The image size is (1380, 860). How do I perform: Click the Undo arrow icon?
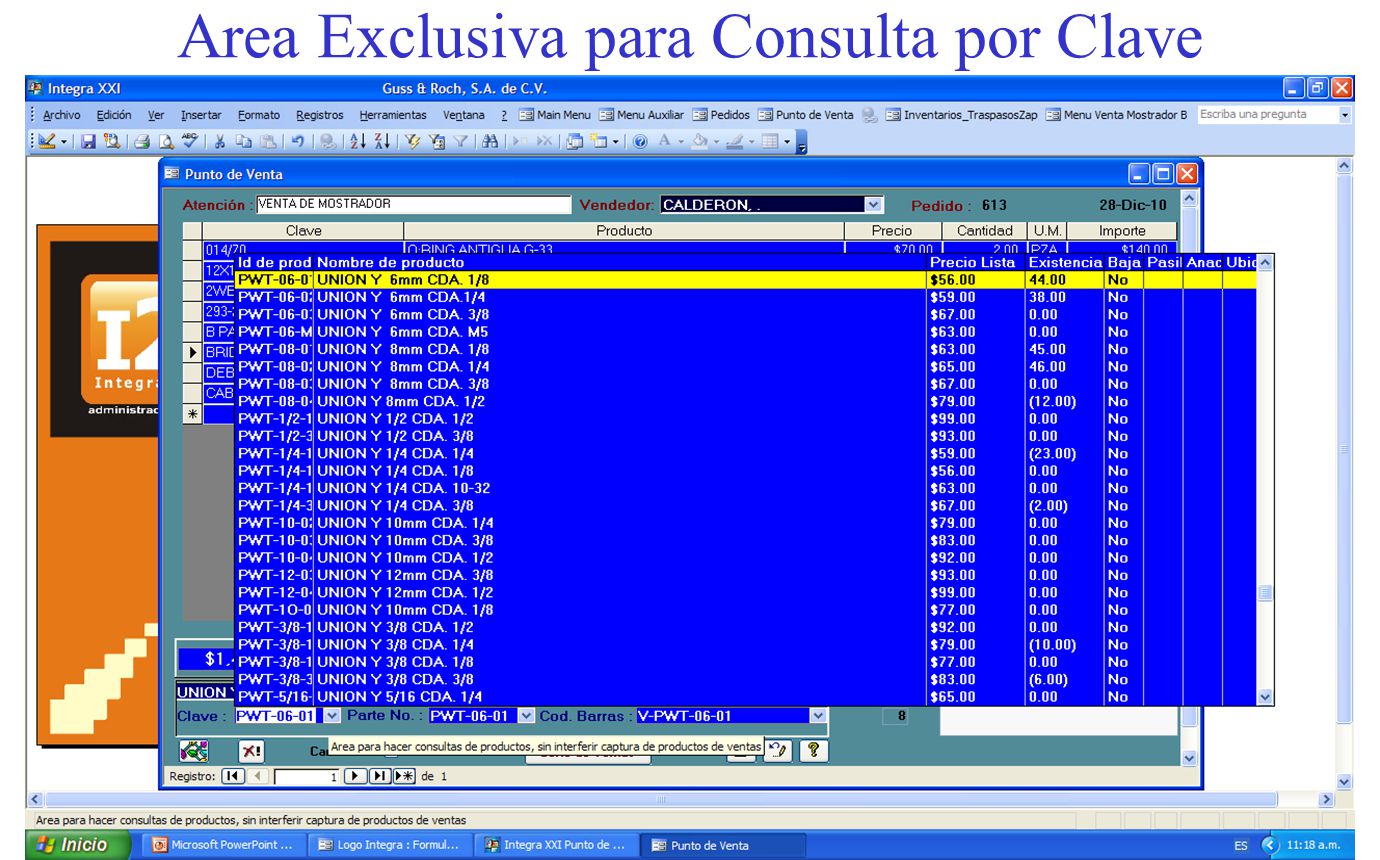(x=297, y=143)
